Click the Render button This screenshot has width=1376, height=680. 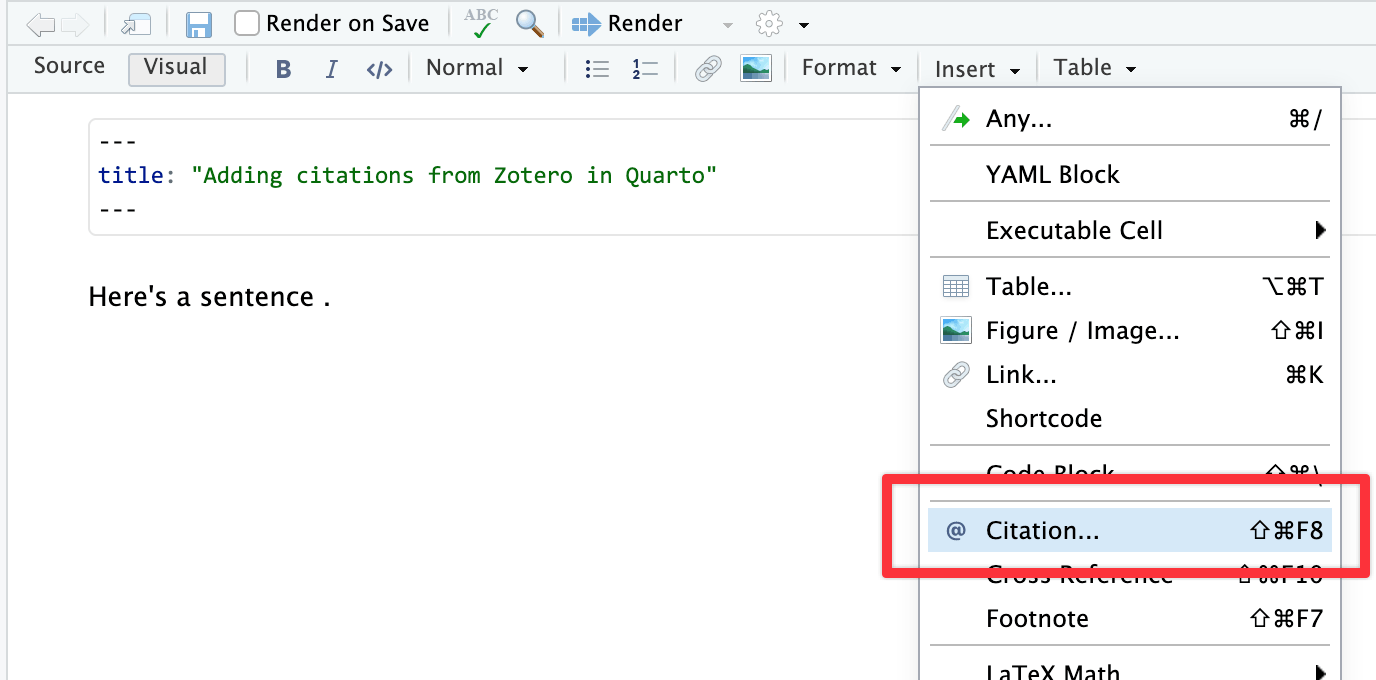(629, 23)
